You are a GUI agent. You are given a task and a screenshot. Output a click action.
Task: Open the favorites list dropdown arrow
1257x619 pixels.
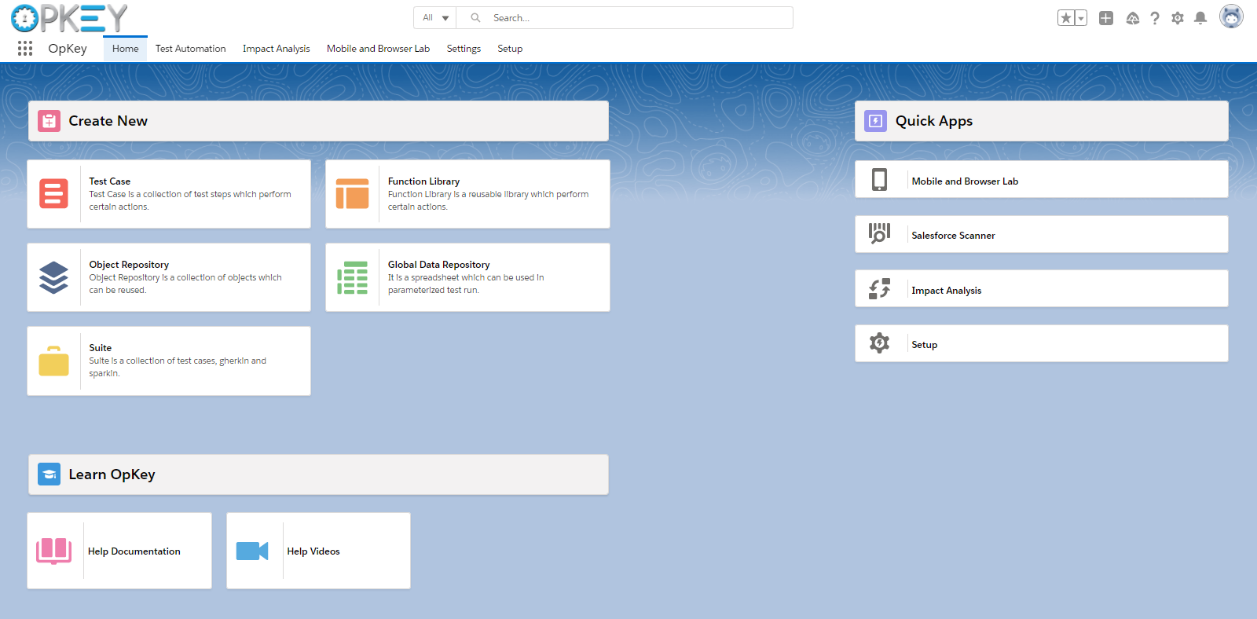1081,18
